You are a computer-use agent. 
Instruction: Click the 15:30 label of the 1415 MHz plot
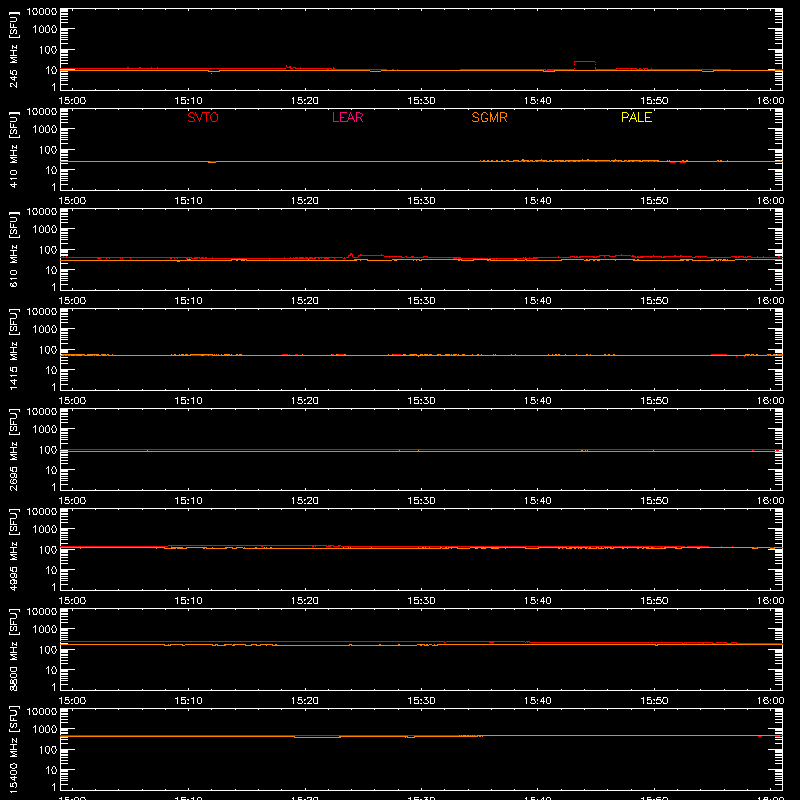pyautogui.click(x=421, y=401)
